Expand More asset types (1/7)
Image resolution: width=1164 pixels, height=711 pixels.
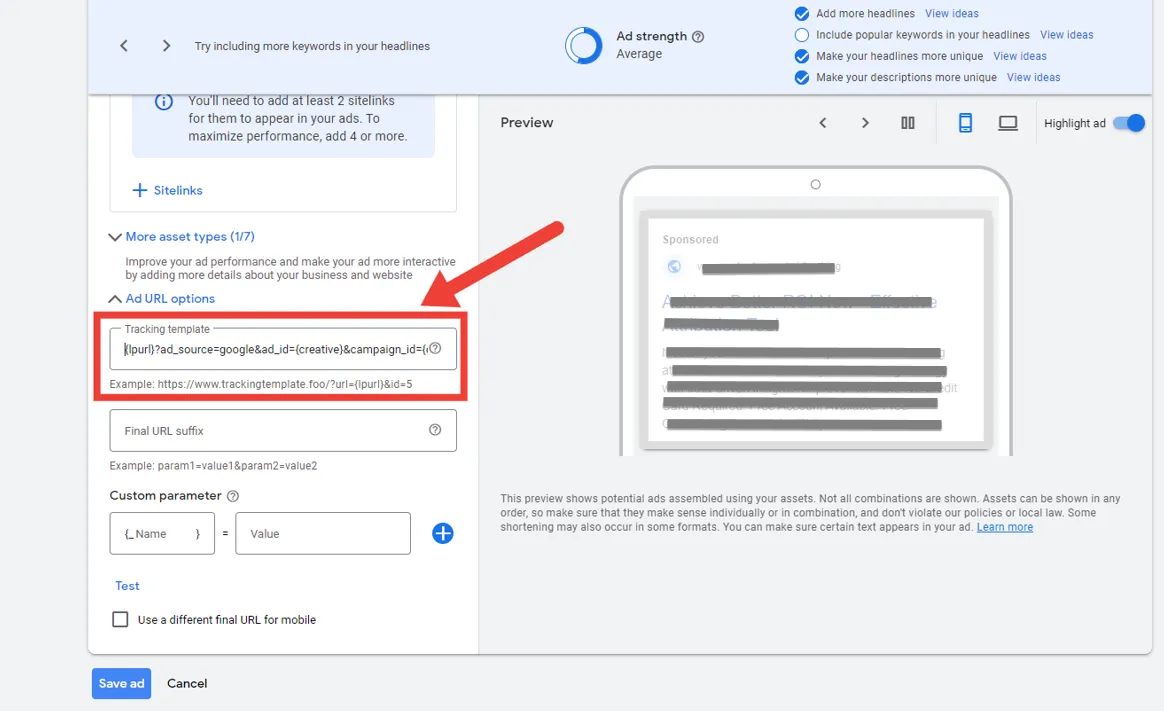pos(182,237)
